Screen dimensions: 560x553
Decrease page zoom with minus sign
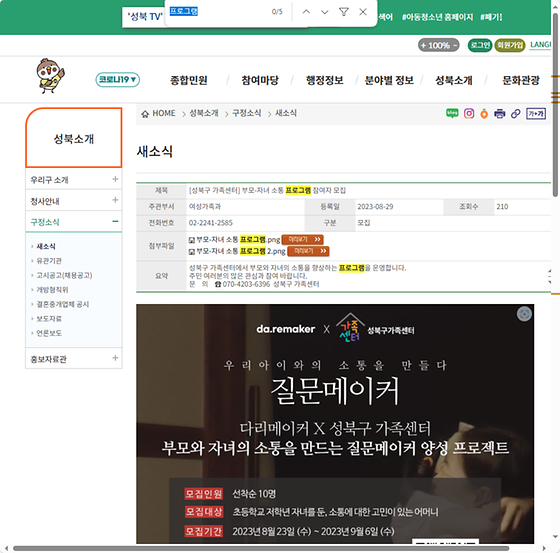coord(455,45)
